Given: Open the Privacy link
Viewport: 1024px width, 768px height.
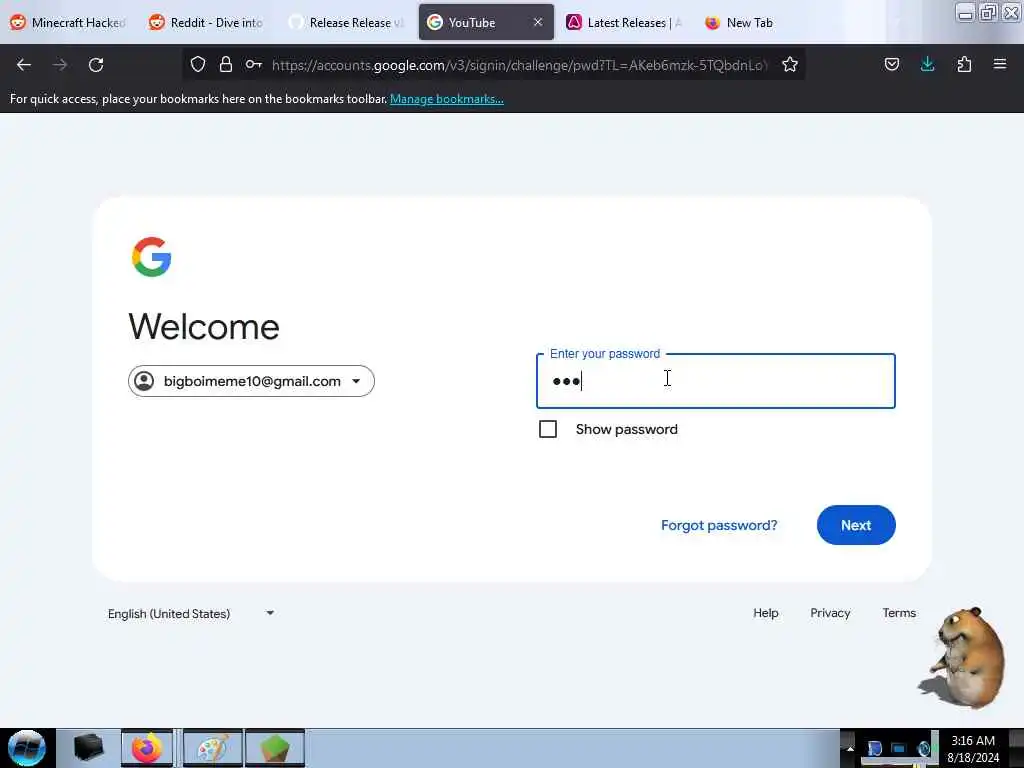Looking at the screenshot, I should (x=830, y=613).
